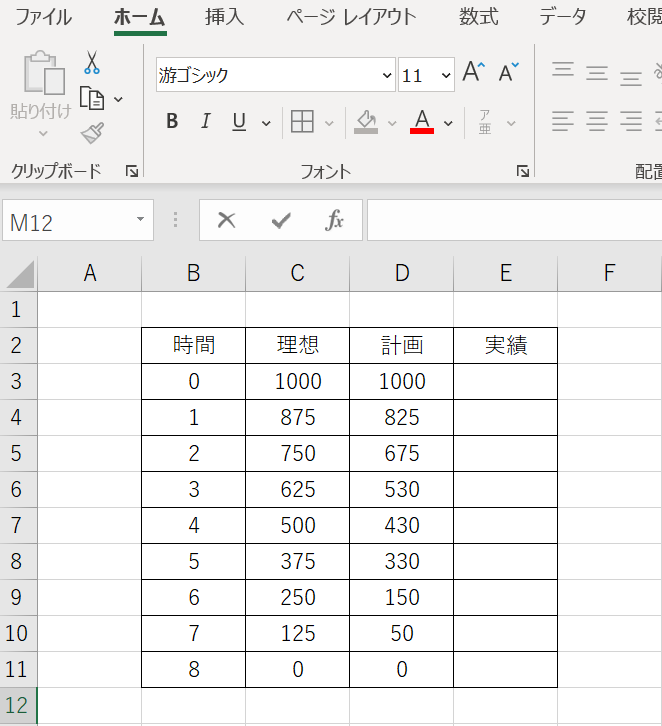The width and height of the screenshot is (662, 726).
Task: Select cell containing 530
Action: pos(401,489)
